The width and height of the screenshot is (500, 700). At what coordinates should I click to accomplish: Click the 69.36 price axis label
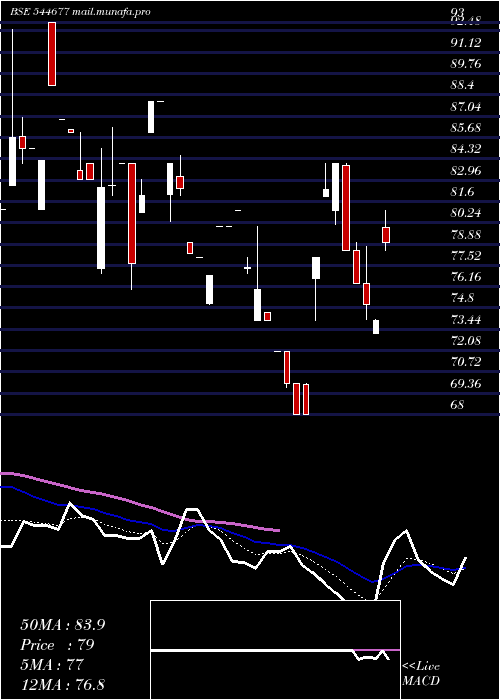point(466,383)
